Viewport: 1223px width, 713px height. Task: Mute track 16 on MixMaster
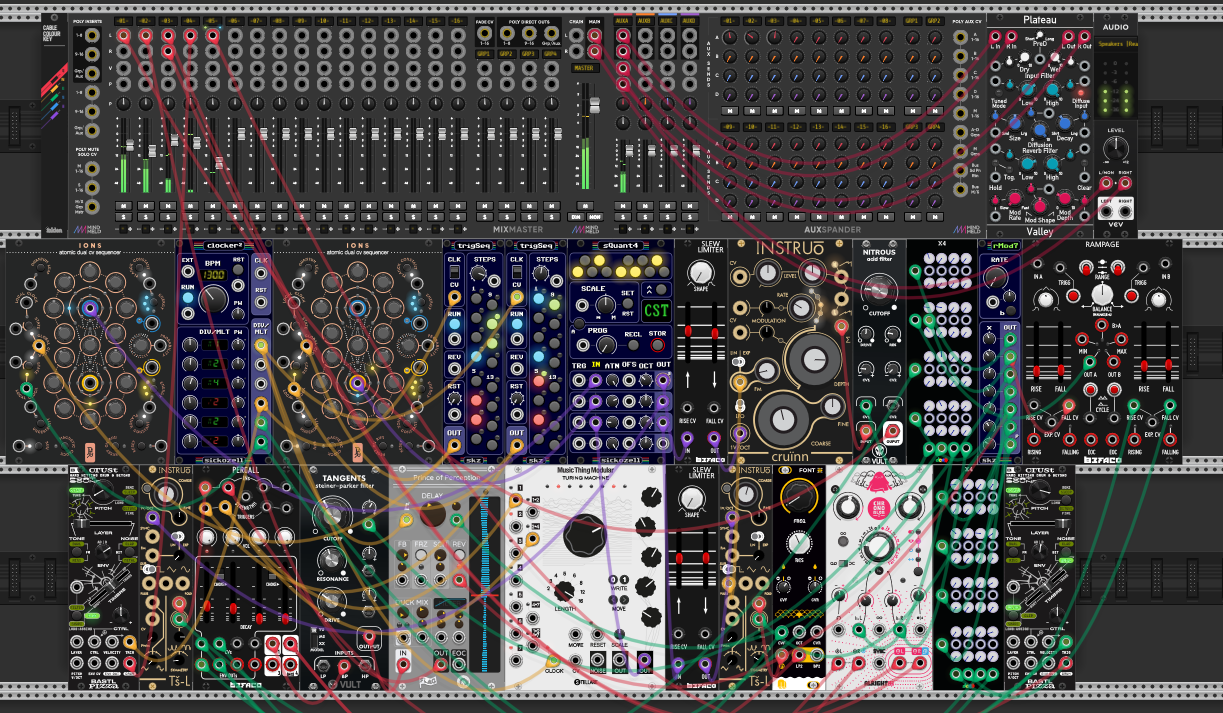coord(457,206)
